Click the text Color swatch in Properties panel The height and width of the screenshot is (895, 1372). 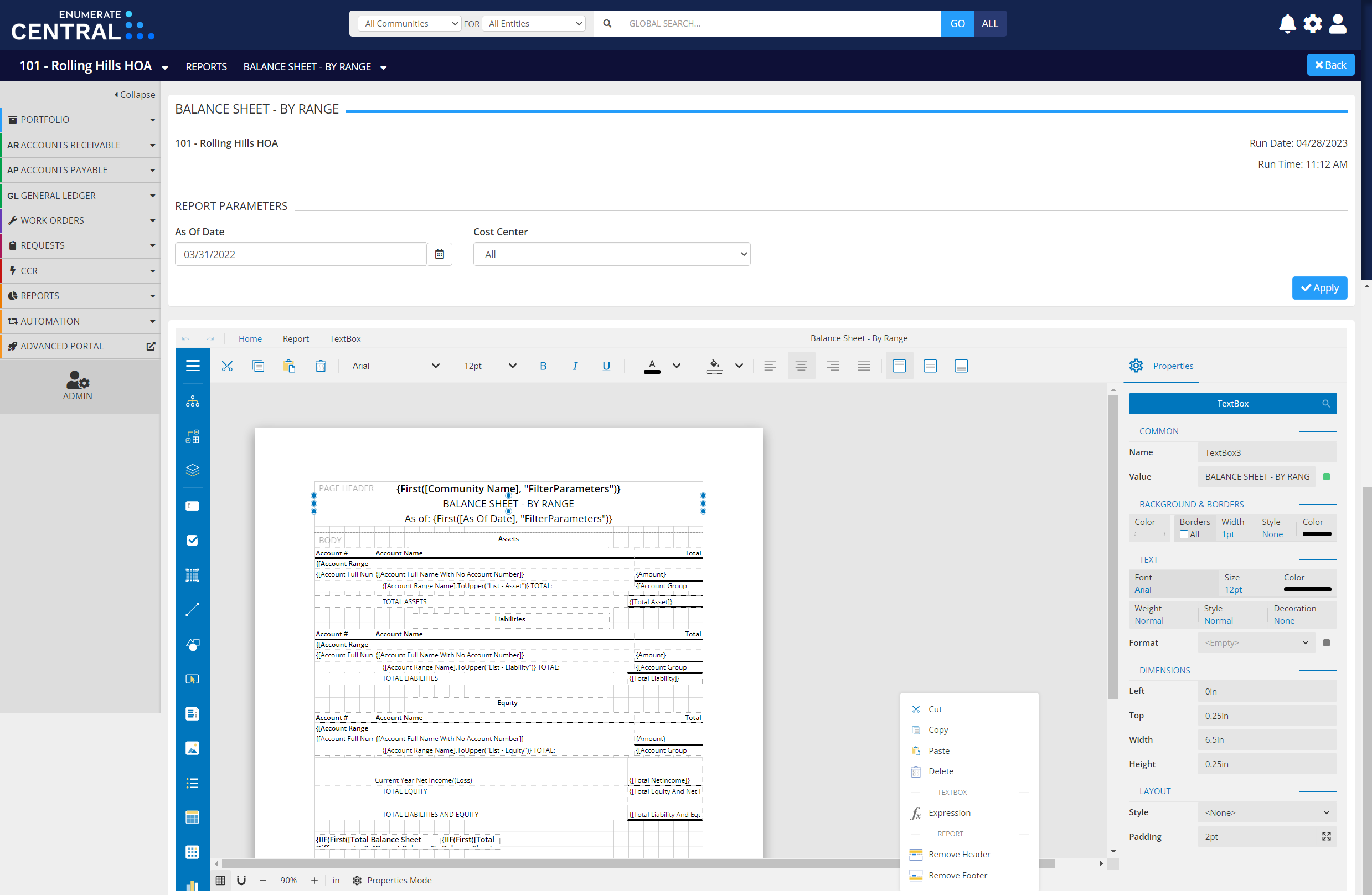[x=1306, y=589]
